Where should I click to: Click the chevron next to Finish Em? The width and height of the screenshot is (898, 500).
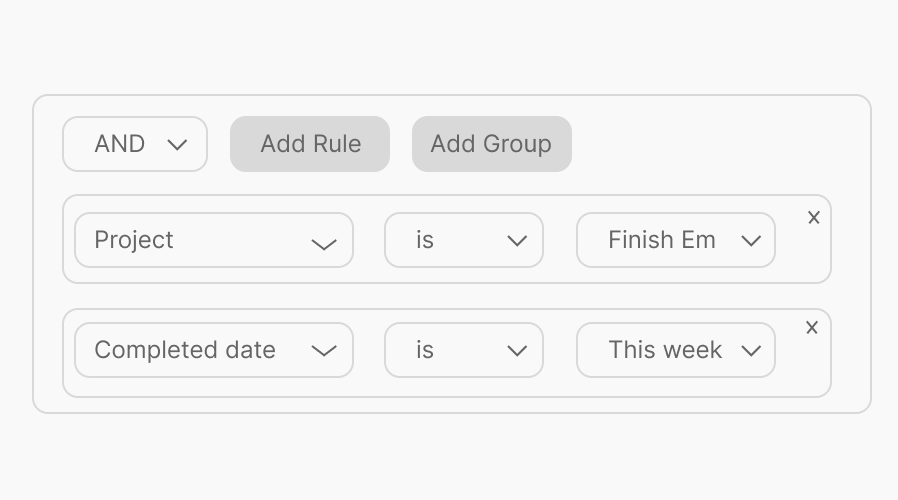750,241
